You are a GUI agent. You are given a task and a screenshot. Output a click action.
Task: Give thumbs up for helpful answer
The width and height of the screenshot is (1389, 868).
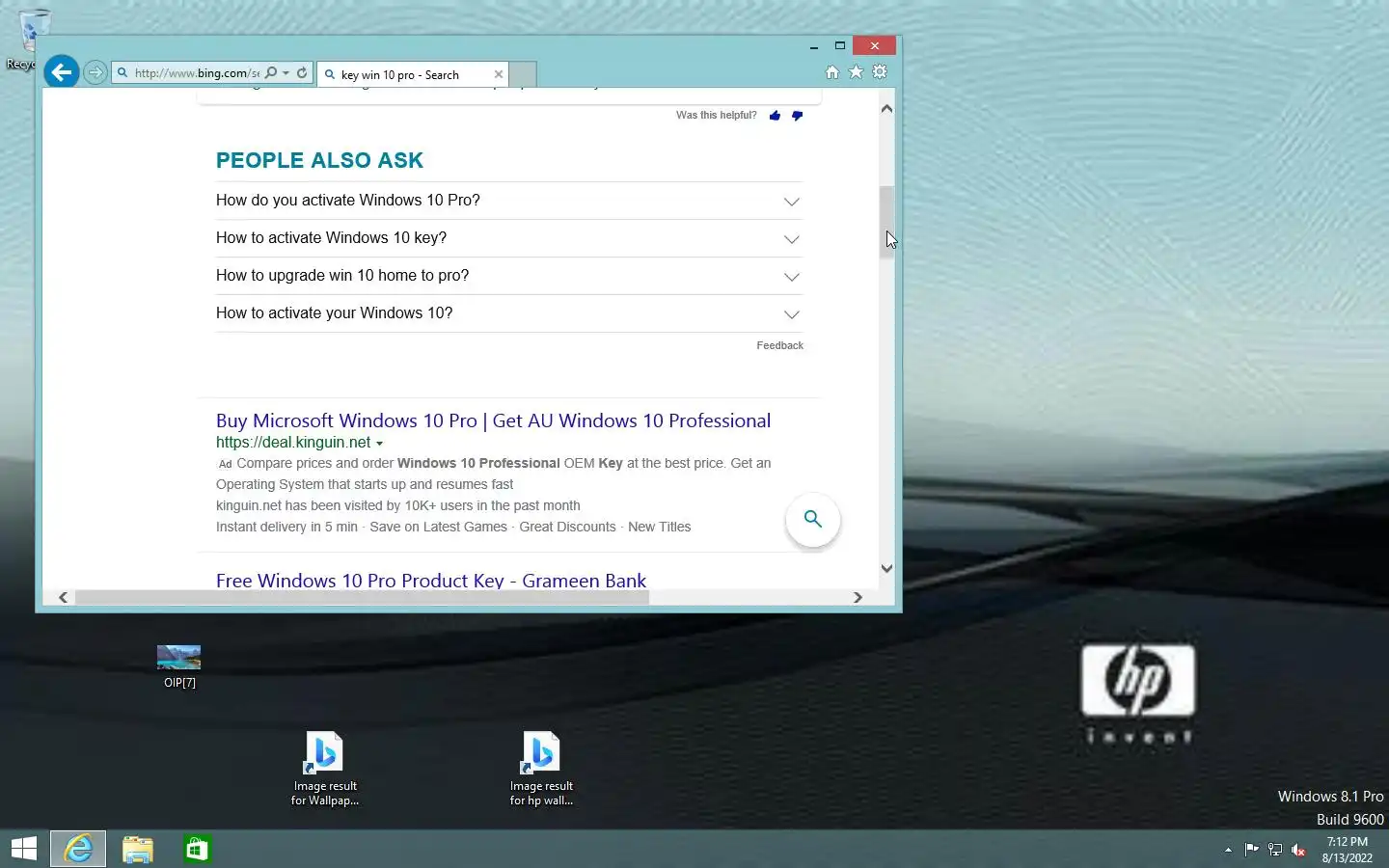[x=775, y=116]
